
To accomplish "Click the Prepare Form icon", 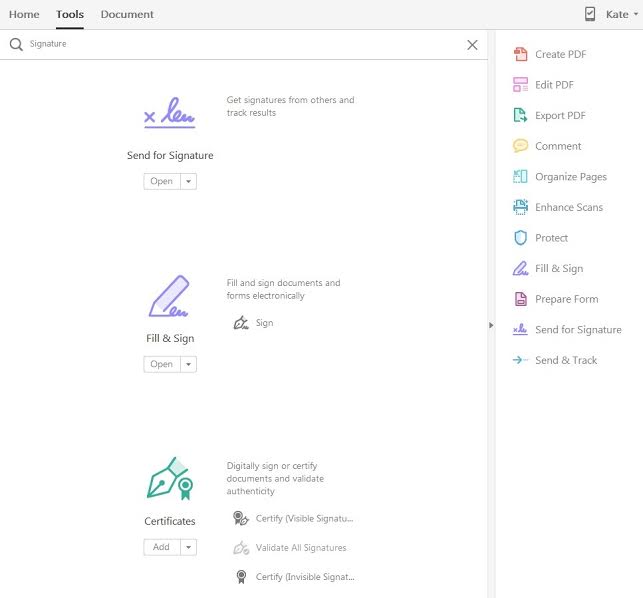I will [520, 299].
